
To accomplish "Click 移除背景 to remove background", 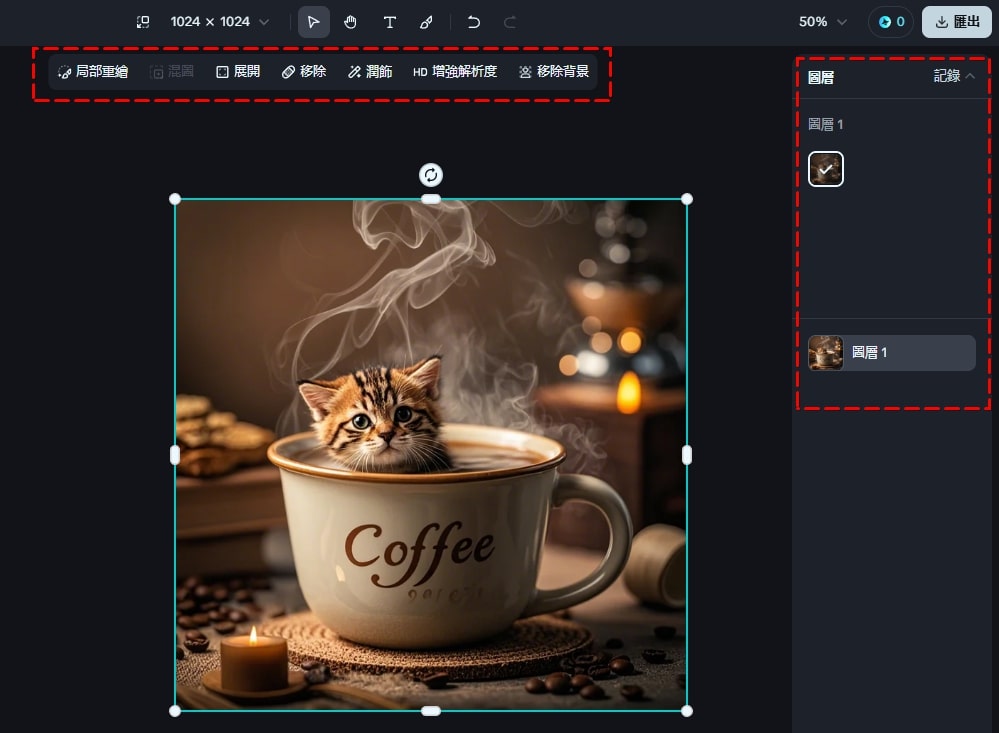I will pyautogui.click(x=554, y=72).
